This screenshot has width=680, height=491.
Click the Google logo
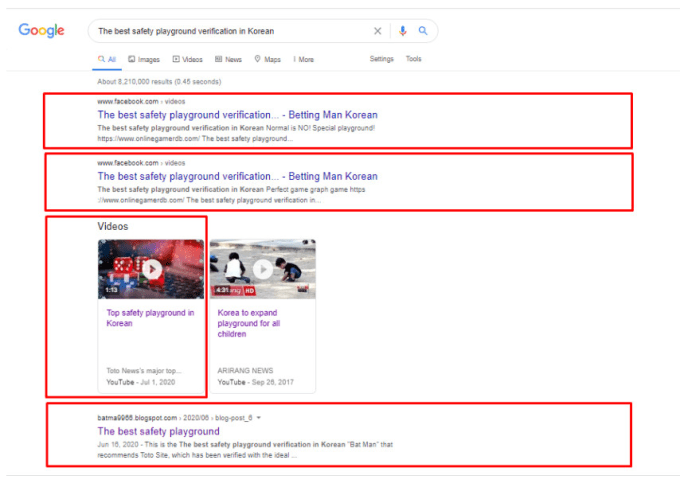41,31
